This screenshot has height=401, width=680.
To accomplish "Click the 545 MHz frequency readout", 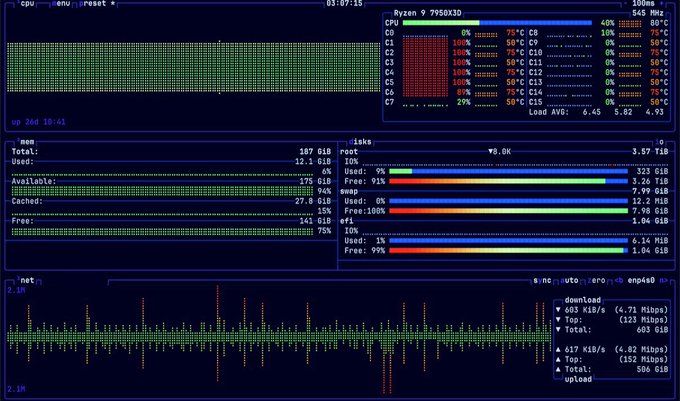I will [x=647, y=13].
